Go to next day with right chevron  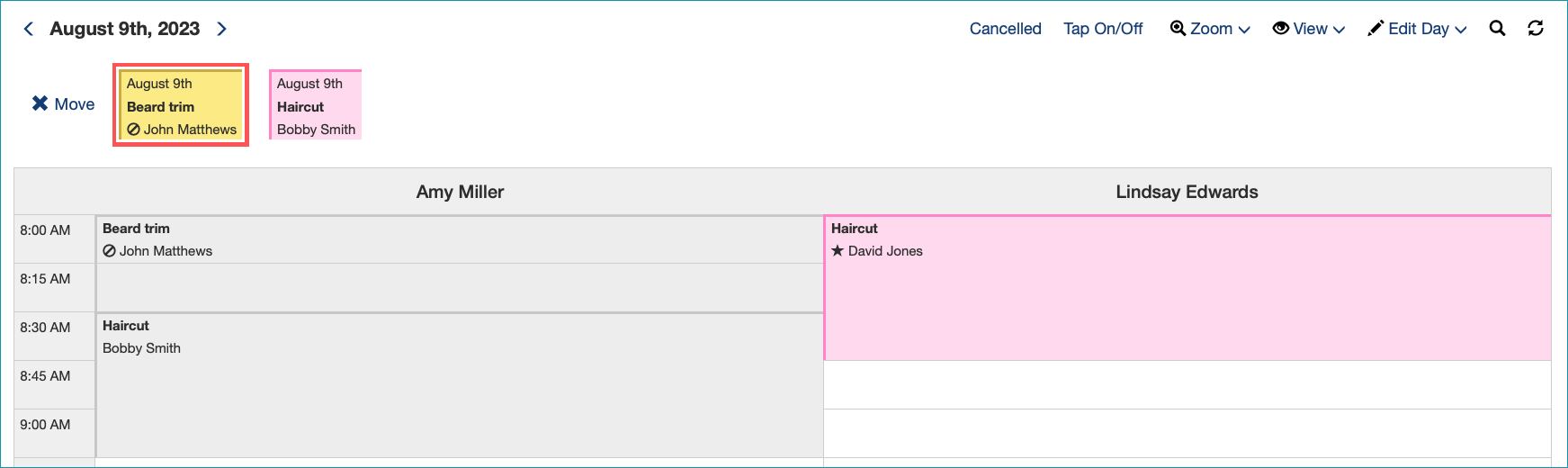coord(221,29)
